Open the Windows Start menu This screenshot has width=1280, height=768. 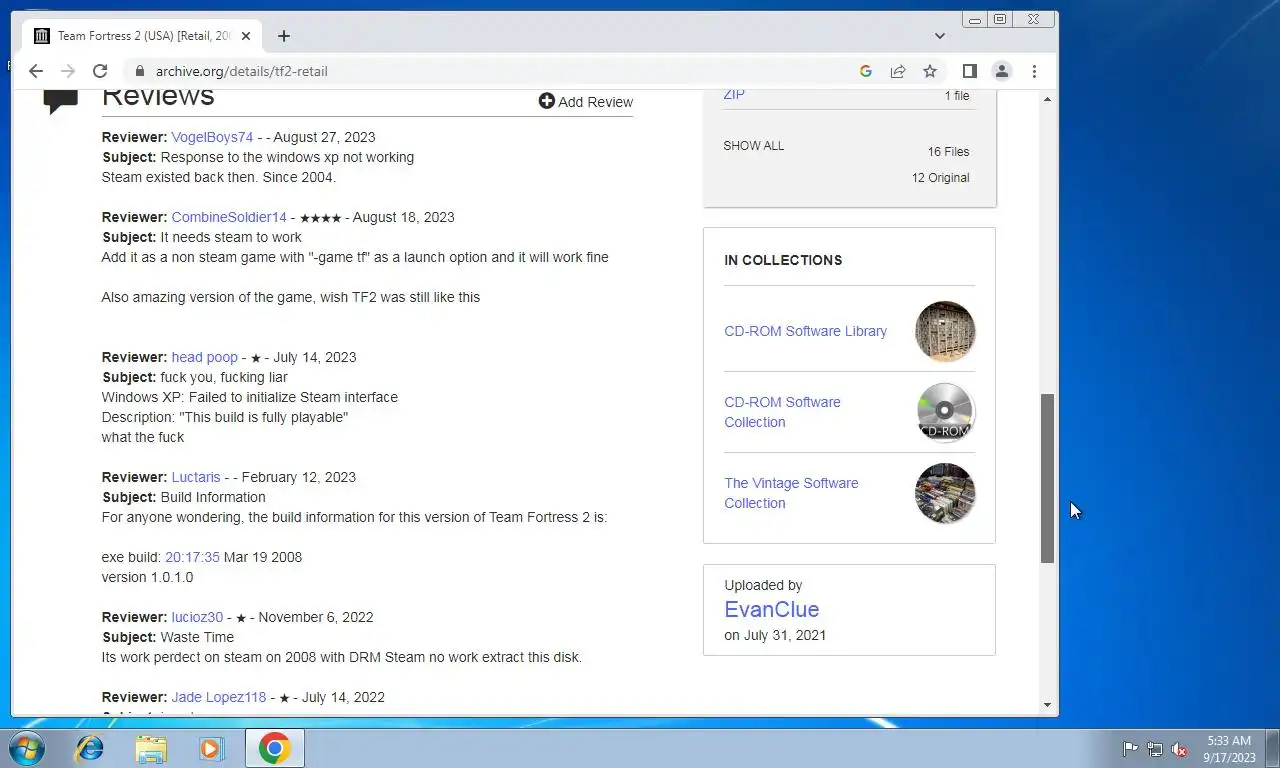click(x=27, y=748)
